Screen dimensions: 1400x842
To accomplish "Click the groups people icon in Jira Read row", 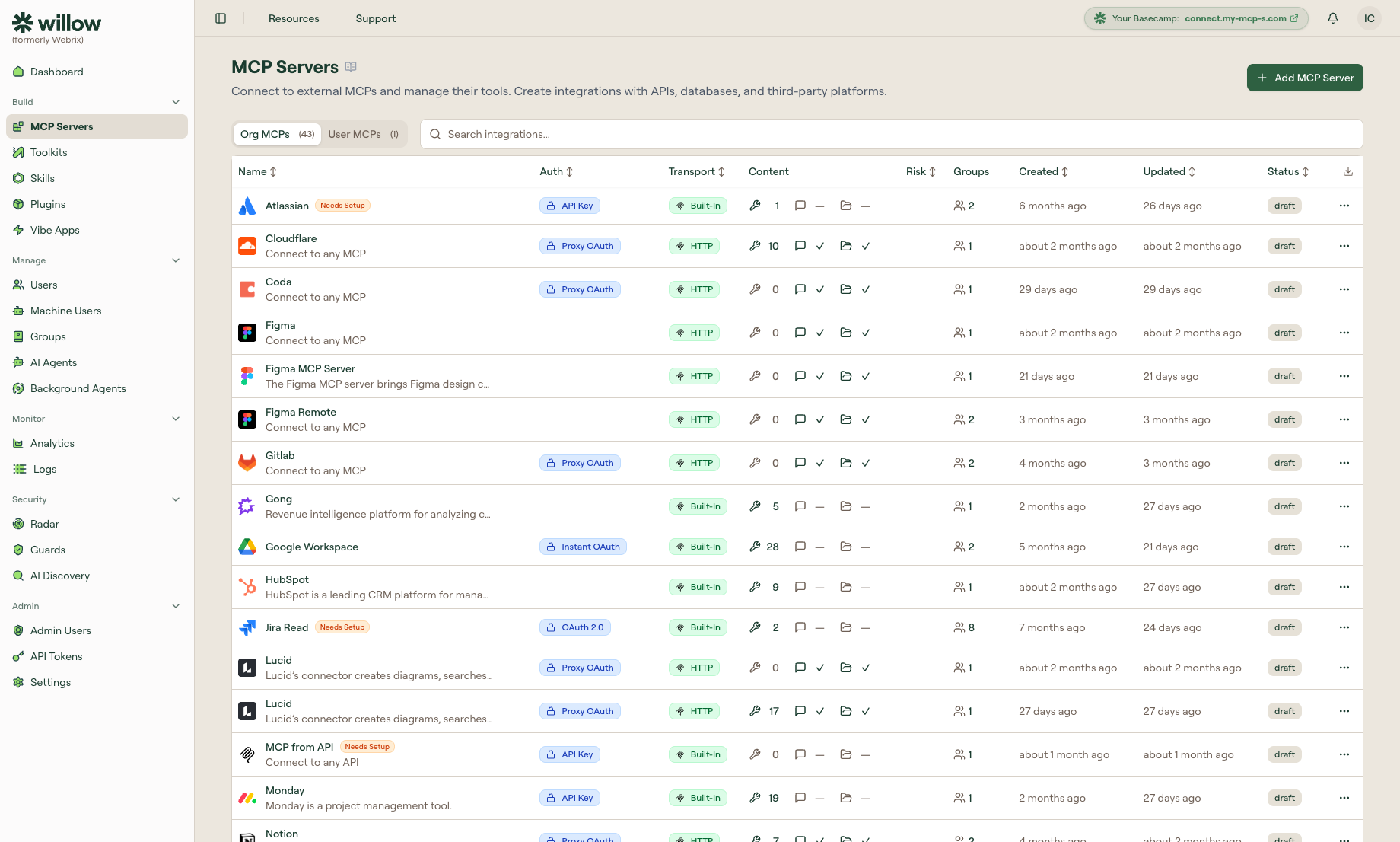I will pos(959,627).
